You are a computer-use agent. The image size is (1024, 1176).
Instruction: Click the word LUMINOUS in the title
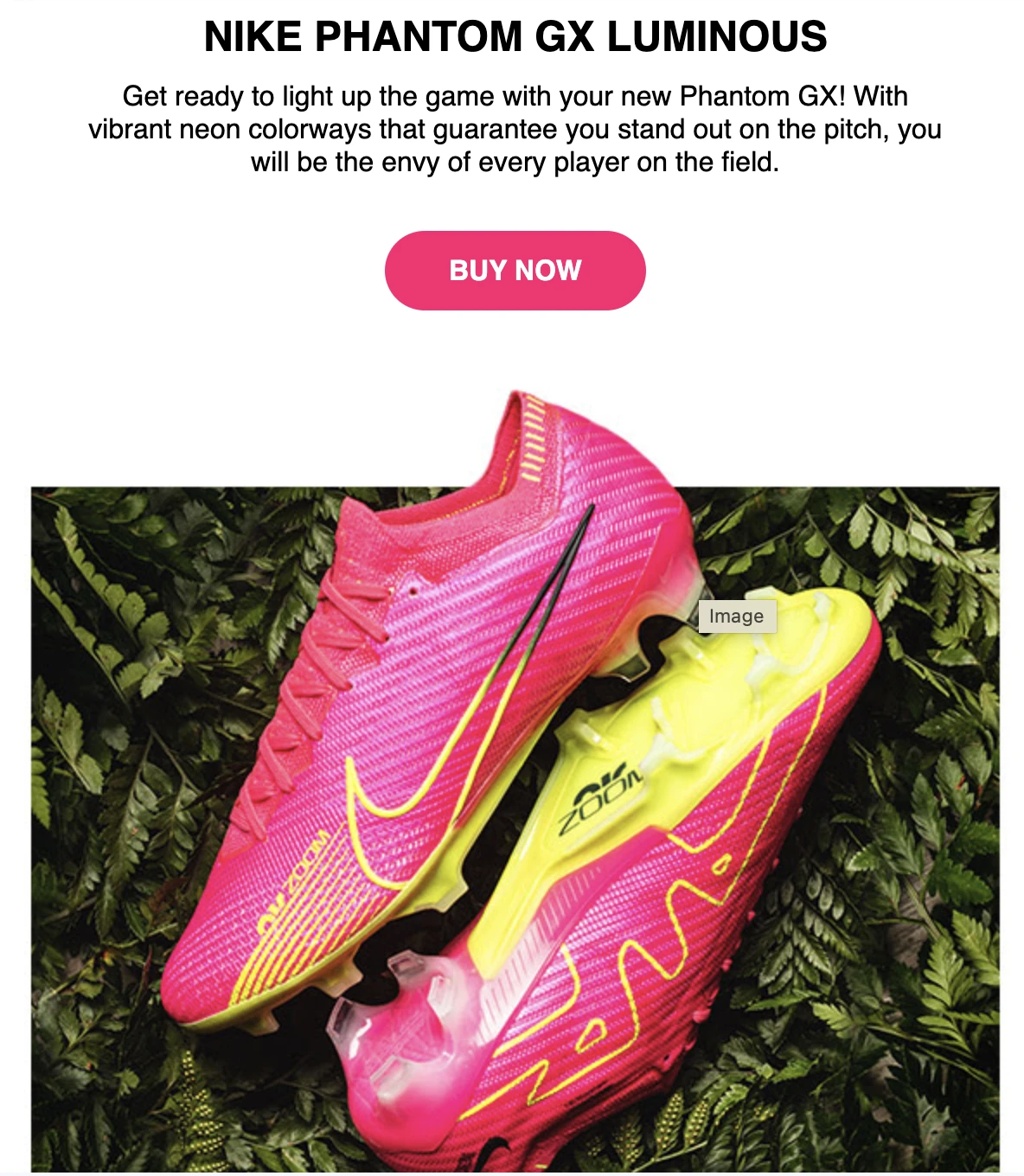tap(717, 37)
